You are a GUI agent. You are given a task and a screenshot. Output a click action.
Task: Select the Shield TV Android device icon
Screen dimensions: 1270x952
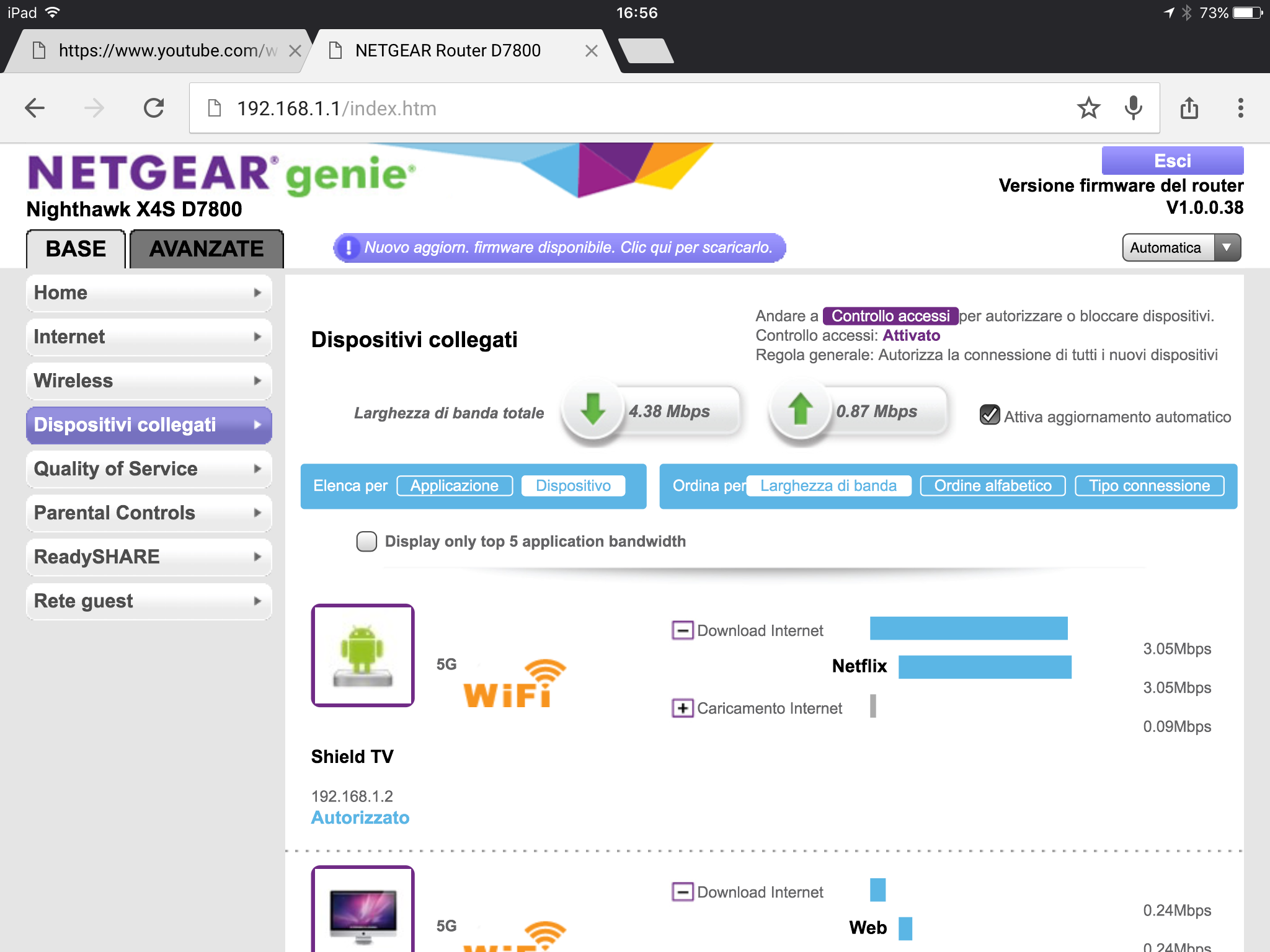(x=363, y=655)
